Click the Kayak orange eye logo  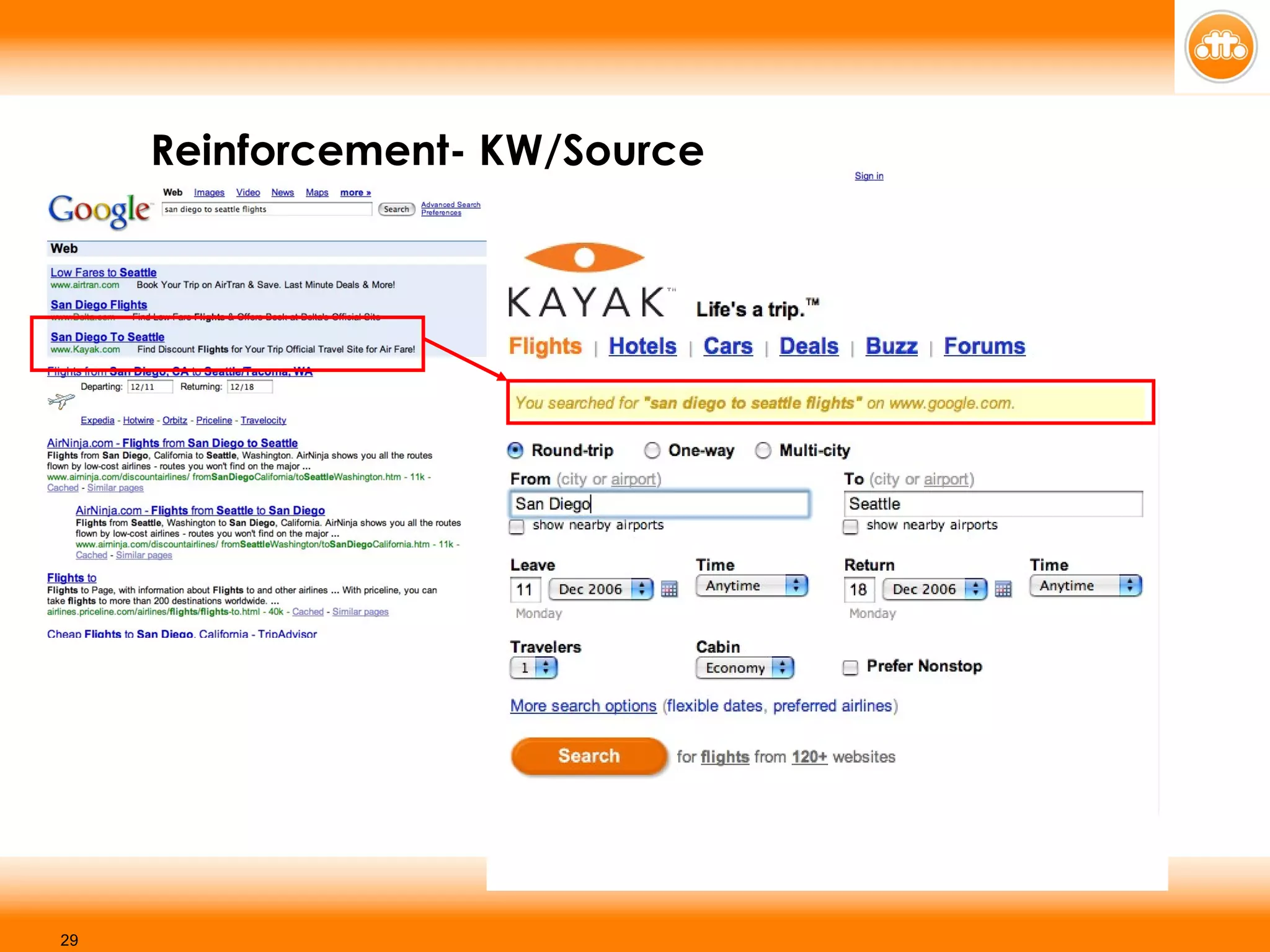[584, 257]
